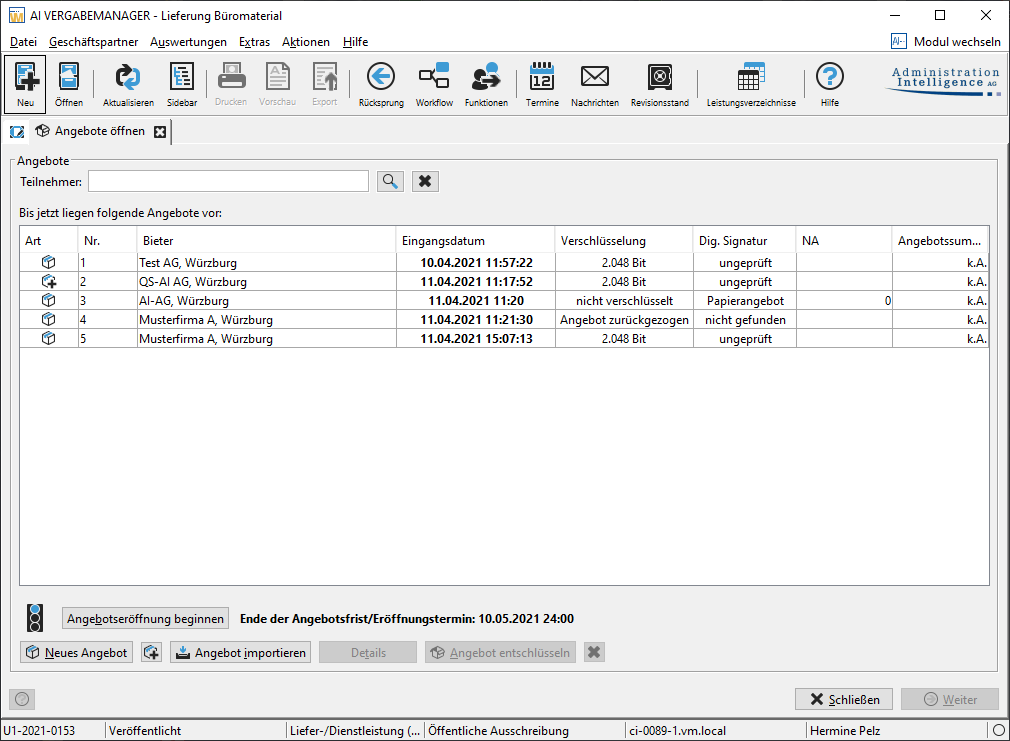Open the Hilfe menu in menu bar
Image resolution: width=1010 pixels, height=741 pixels.
[356, 42]
